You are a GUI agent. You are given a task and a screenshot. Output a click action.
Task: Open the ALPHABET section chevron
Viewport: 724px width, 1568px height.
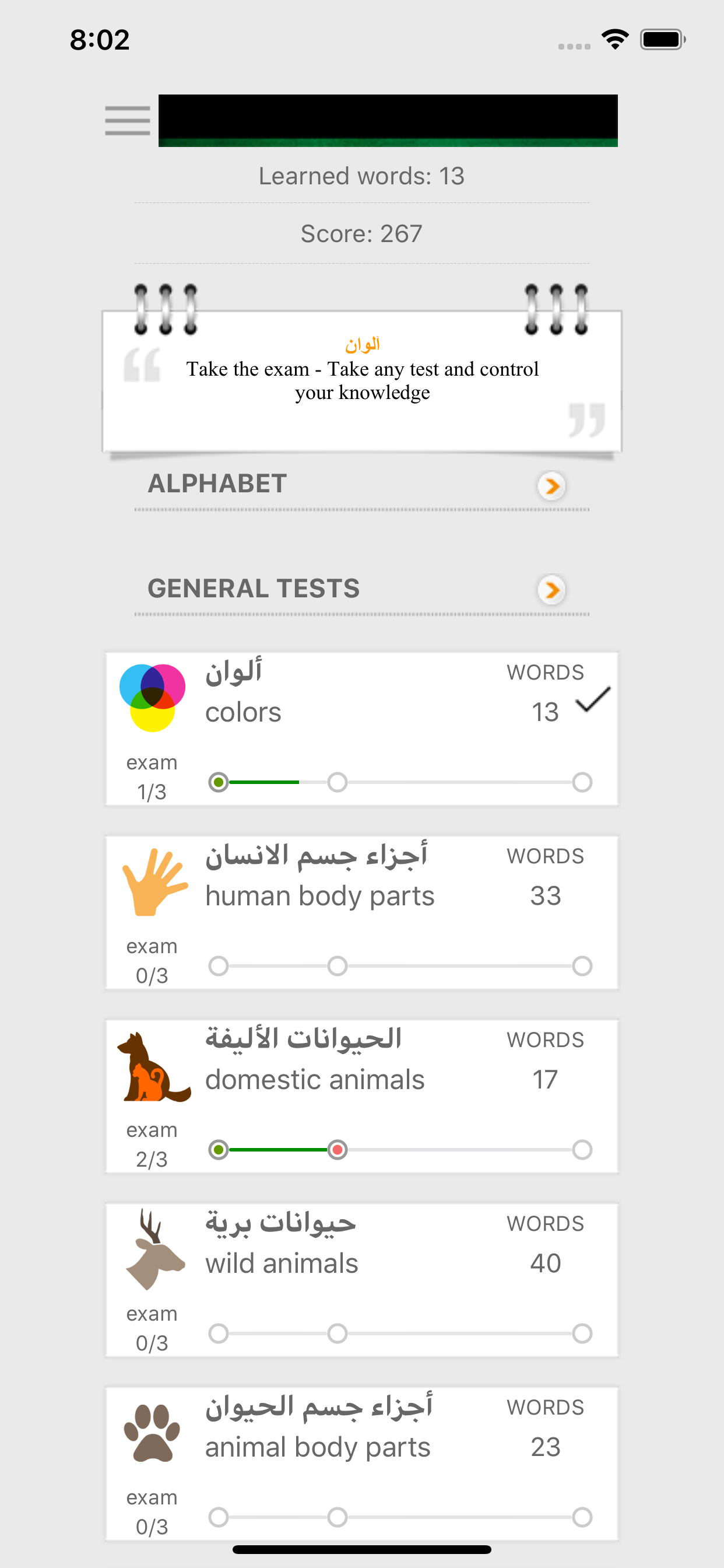coord(551,486)
